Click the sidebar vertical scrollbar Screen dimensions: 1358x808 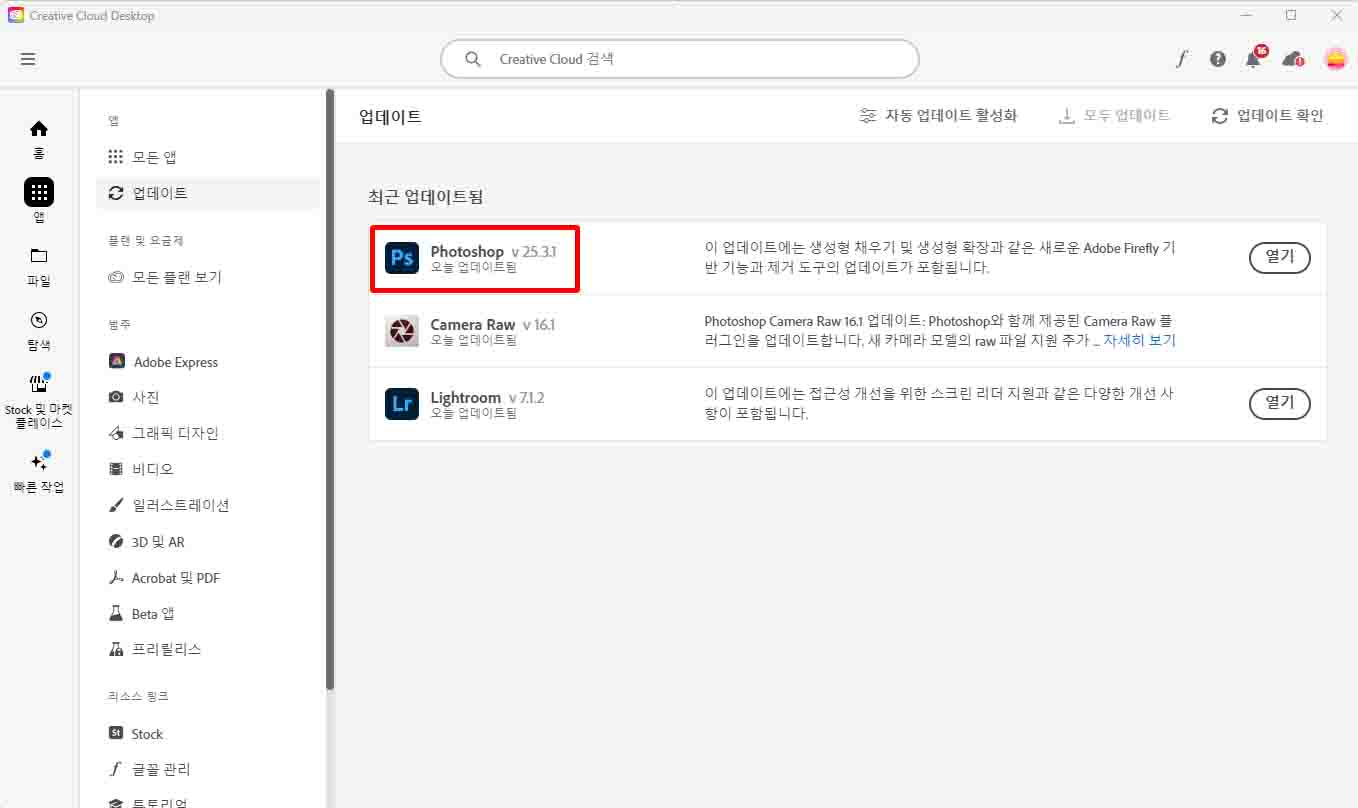pyautogui.click(x=330, y=390)
